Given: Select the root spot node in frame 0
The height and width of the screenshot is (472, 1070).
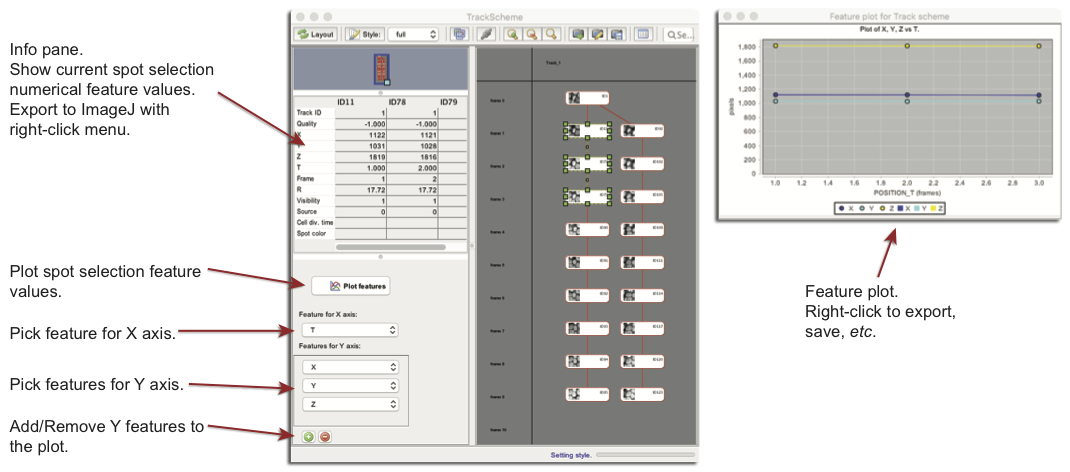Looking at the screenshot, I should [587, 98].
